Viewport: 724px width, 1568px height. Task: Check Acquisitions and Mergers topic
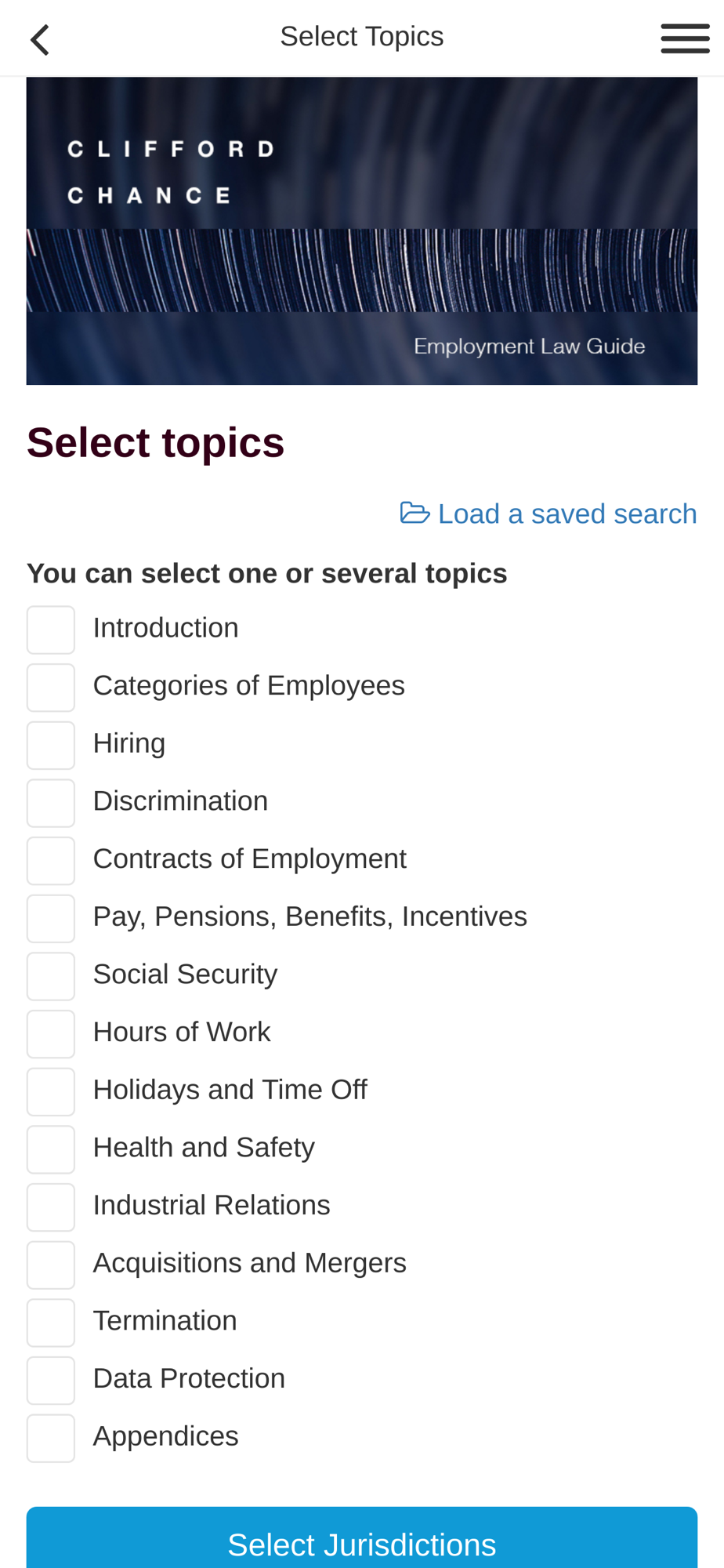pyautogui.click(x=51, y=1265)
